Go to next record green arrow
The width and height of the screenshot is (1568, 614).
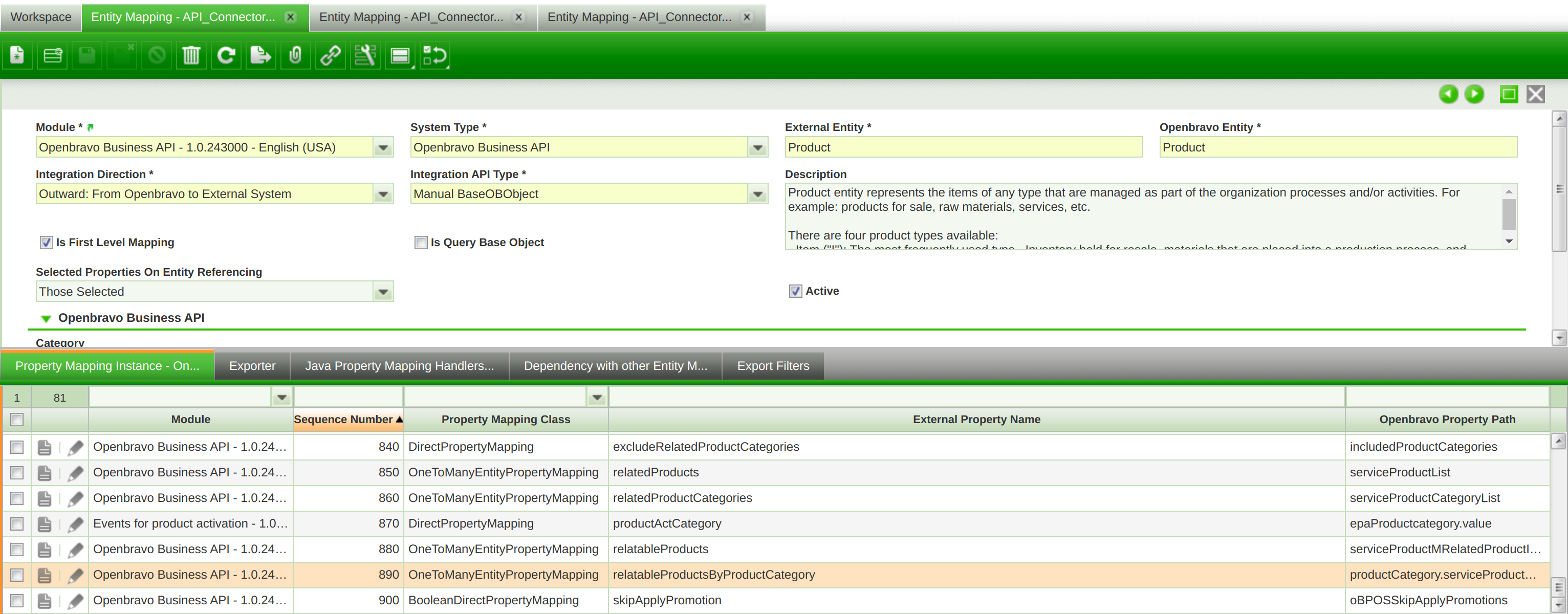pyautogui.click(x=1474, y=94)
